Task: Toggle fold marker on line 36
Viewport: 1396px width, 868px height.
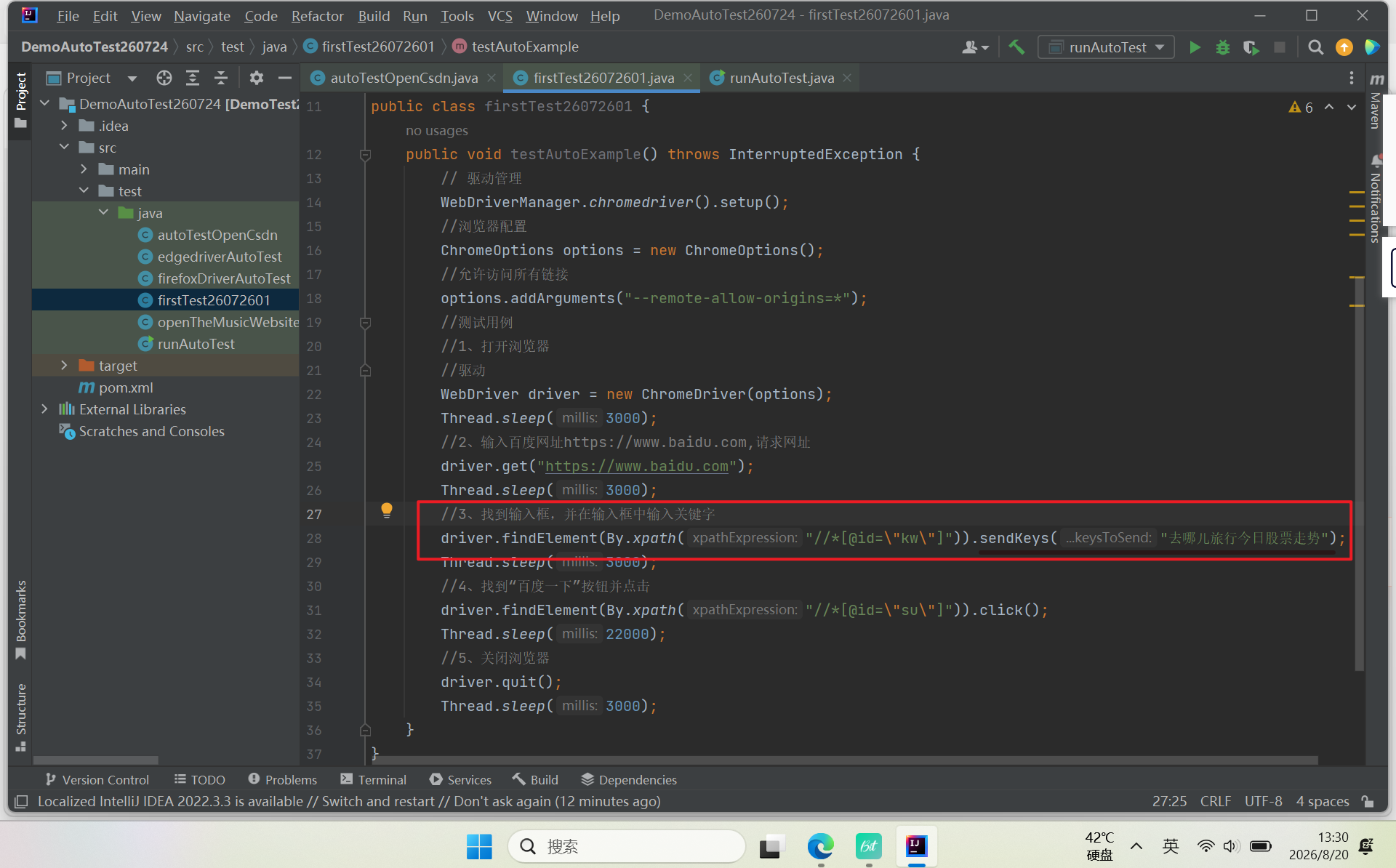Action: click(x=366, y=730)
